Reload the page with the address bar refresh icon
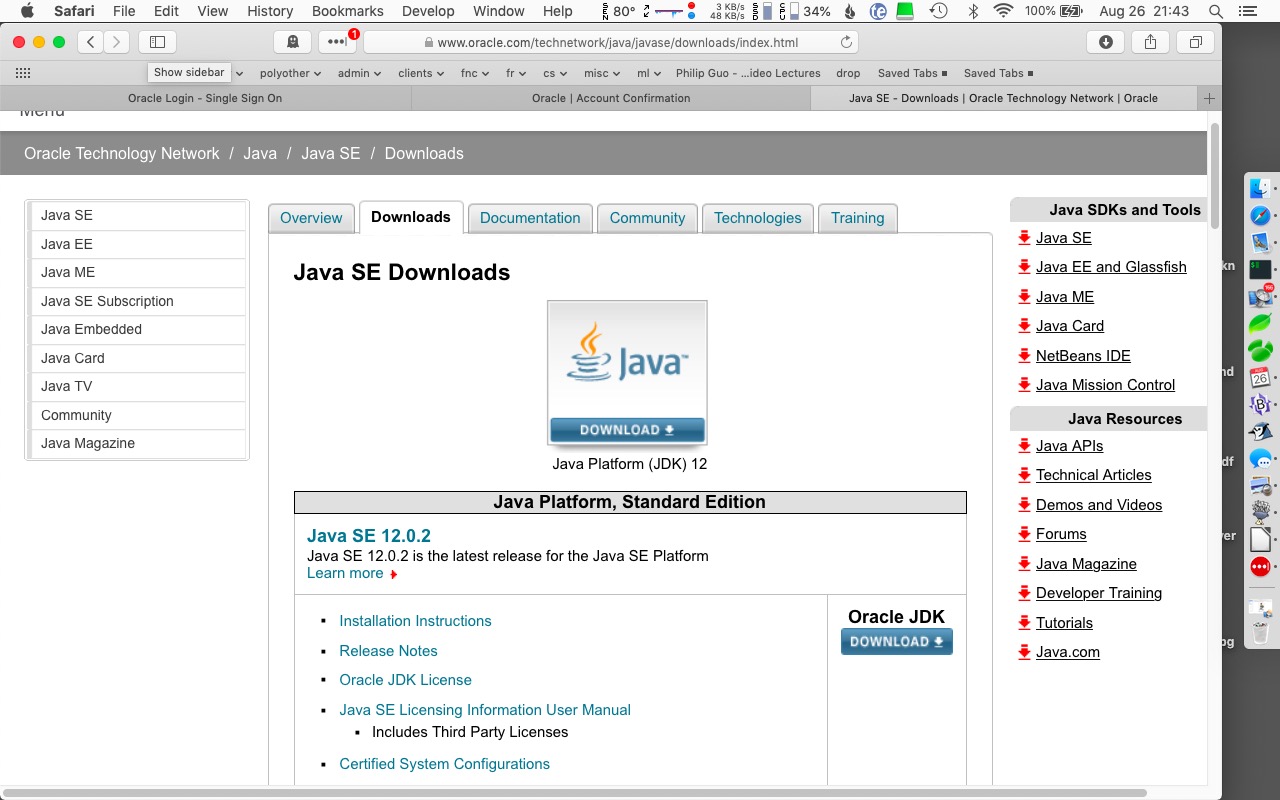 click(x=846, y=43)
